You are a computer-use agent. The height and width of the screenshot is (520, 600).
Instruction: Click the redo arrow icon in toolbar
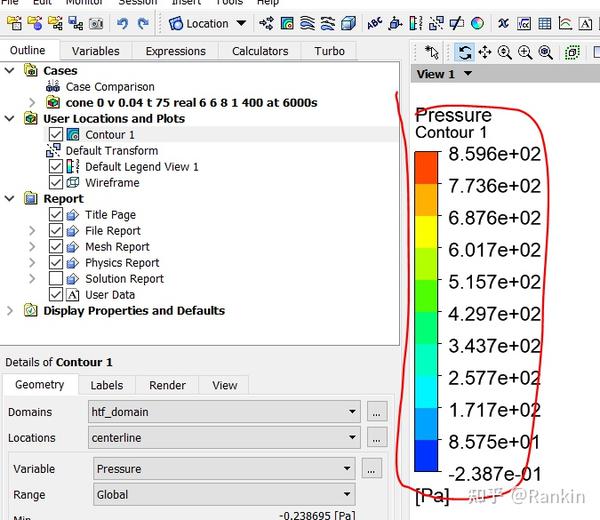pyautogui.click(x=143, y=24)
